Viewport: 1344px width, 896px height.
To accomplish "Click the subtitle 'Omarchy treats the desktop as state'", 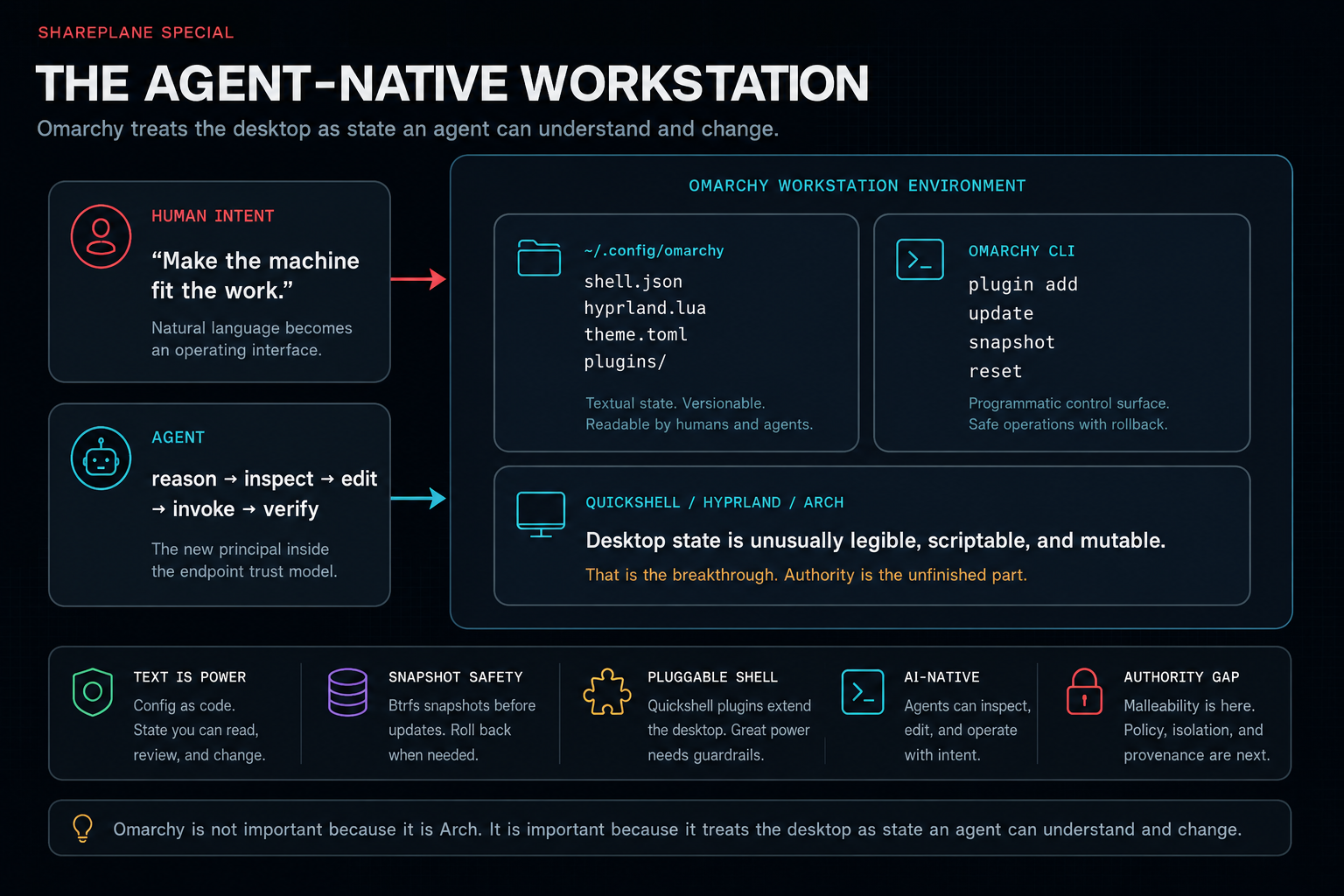I will click(x=408, y=129).
